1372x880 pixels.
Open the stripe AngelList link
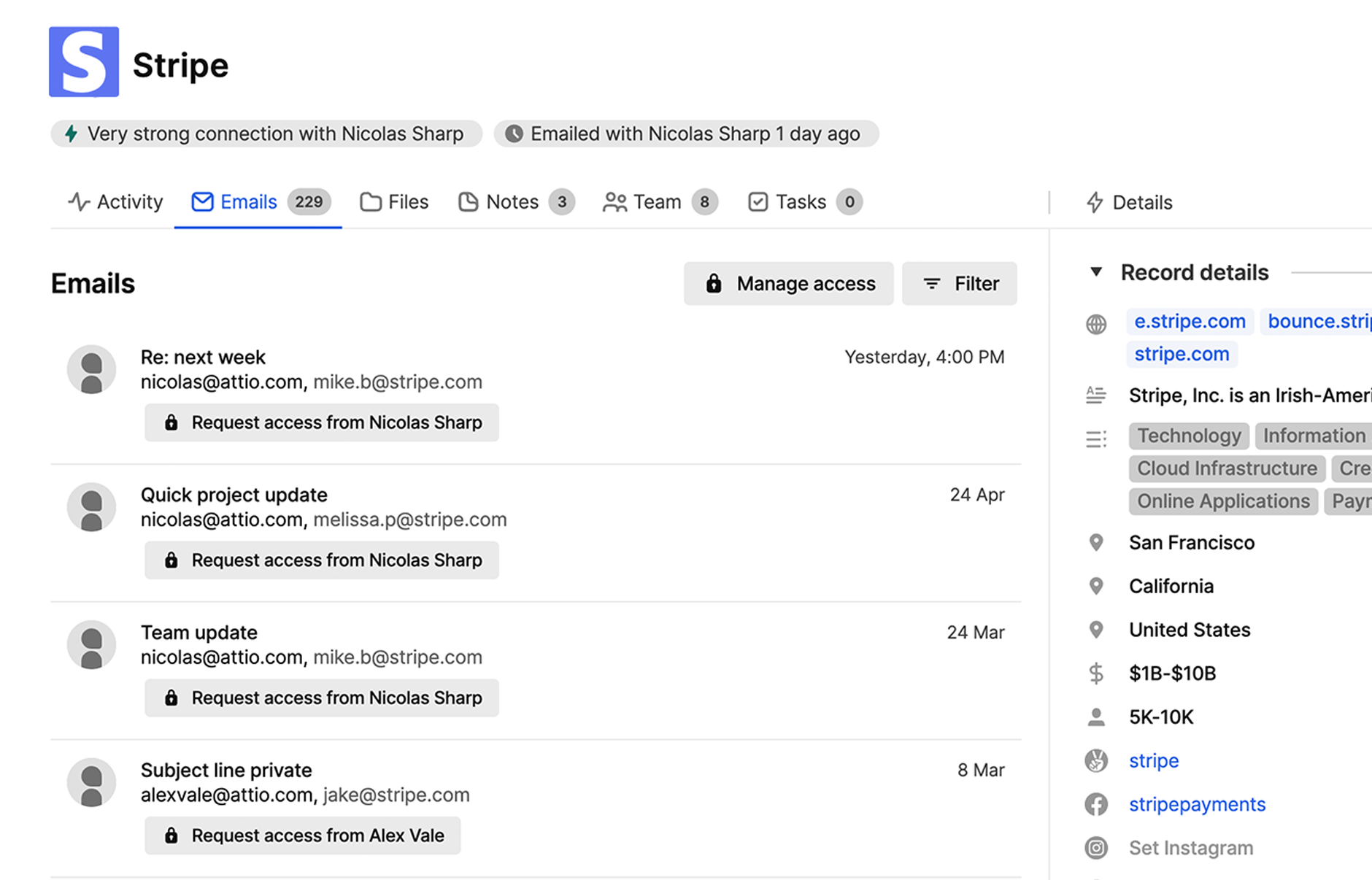coord(1154,760)
